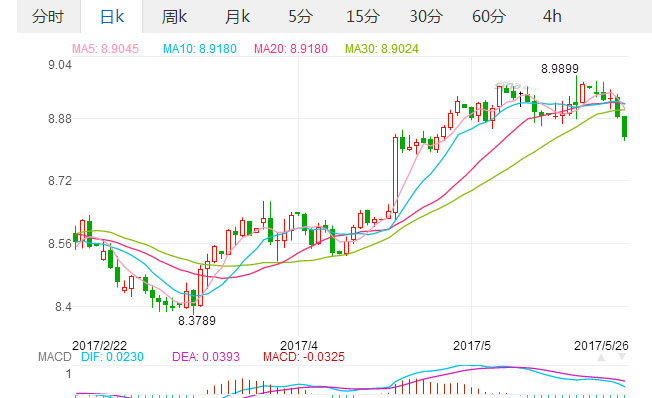Image resolution: width=652 pixels, height=398 pixels.
Task: Click the faint down arrow below the 2017/5/26 date
Action: pos(622,357)
